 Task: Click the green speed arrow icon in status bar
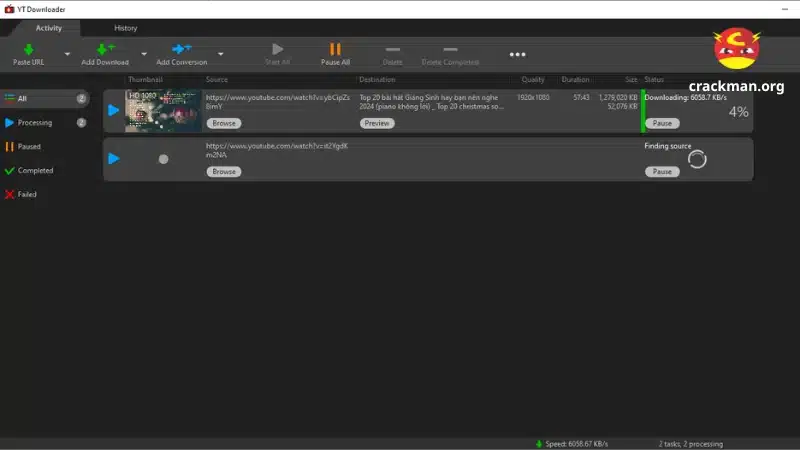539,444
